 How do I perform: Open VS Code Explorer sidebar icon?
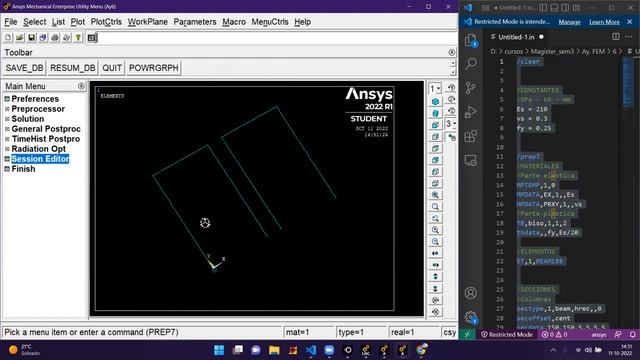click(471, 40)
